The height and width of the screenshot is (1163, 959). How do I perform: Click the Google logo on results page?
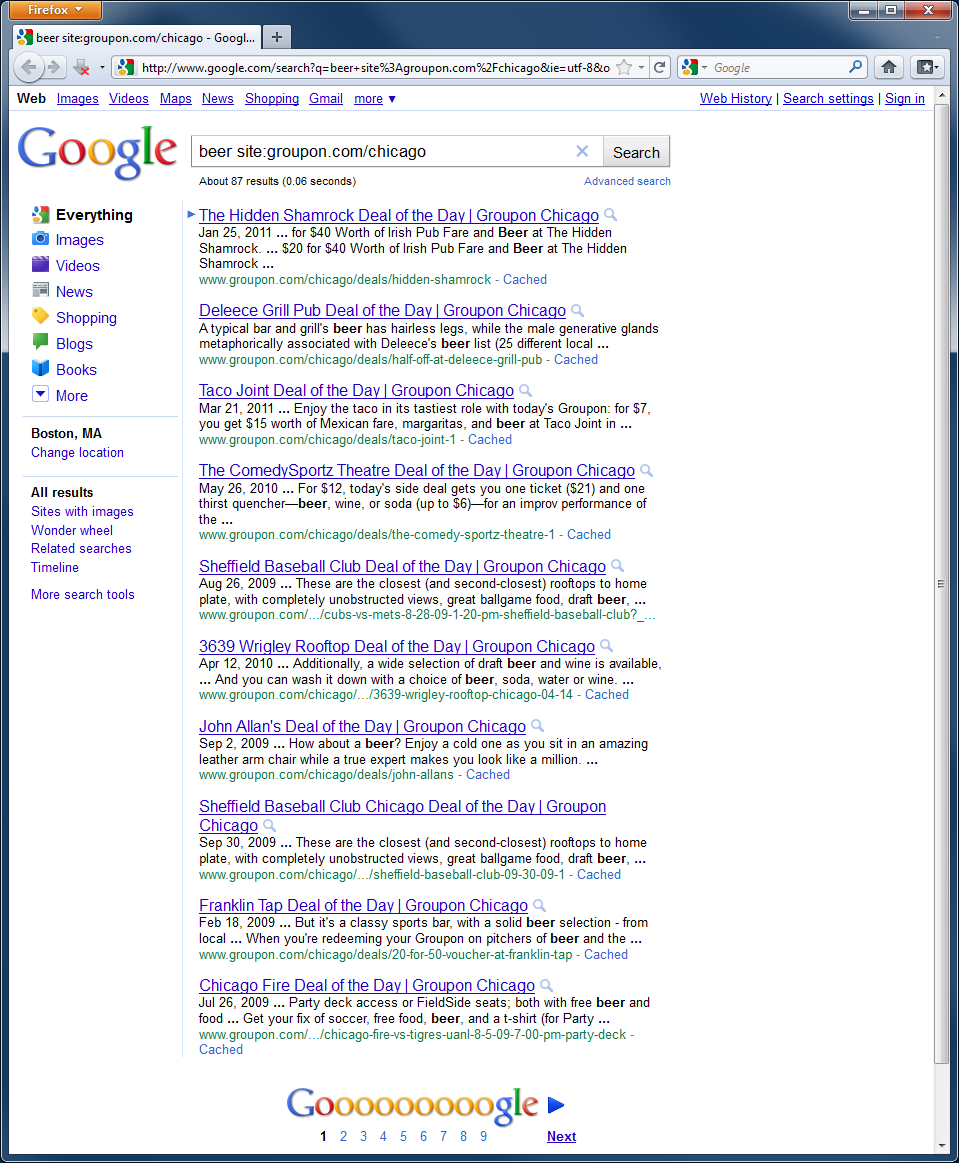pyautogui.click(x=97, y=152)
